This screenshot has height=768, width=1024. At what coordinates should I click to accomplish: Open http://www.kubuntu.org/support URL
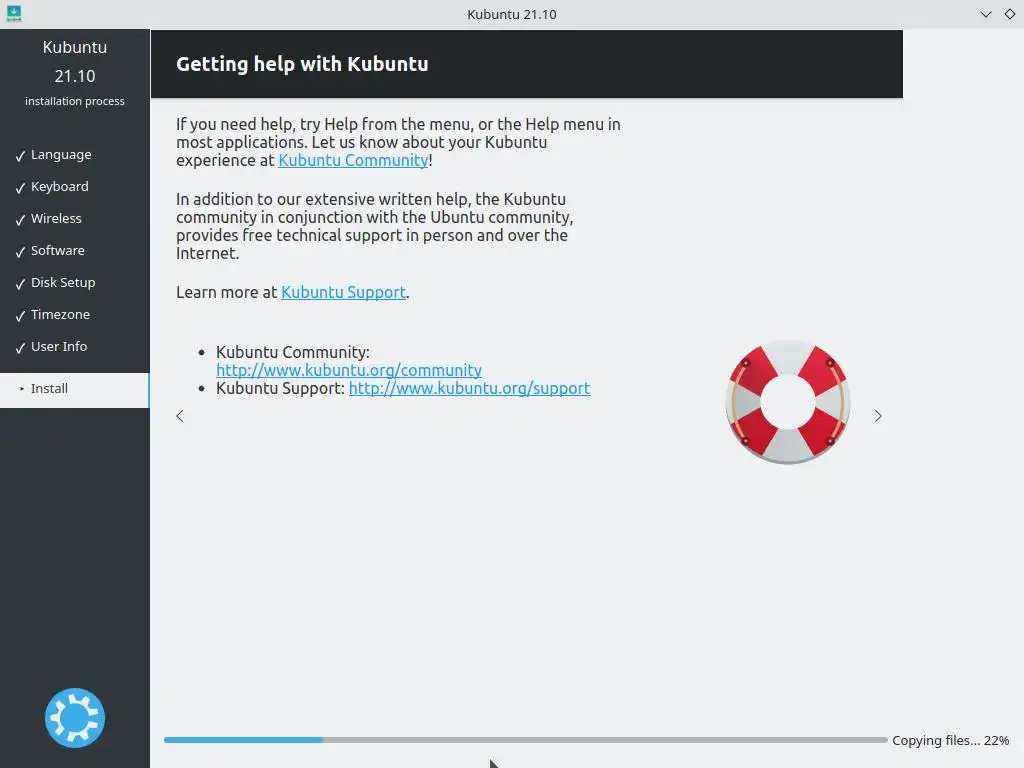470,388
